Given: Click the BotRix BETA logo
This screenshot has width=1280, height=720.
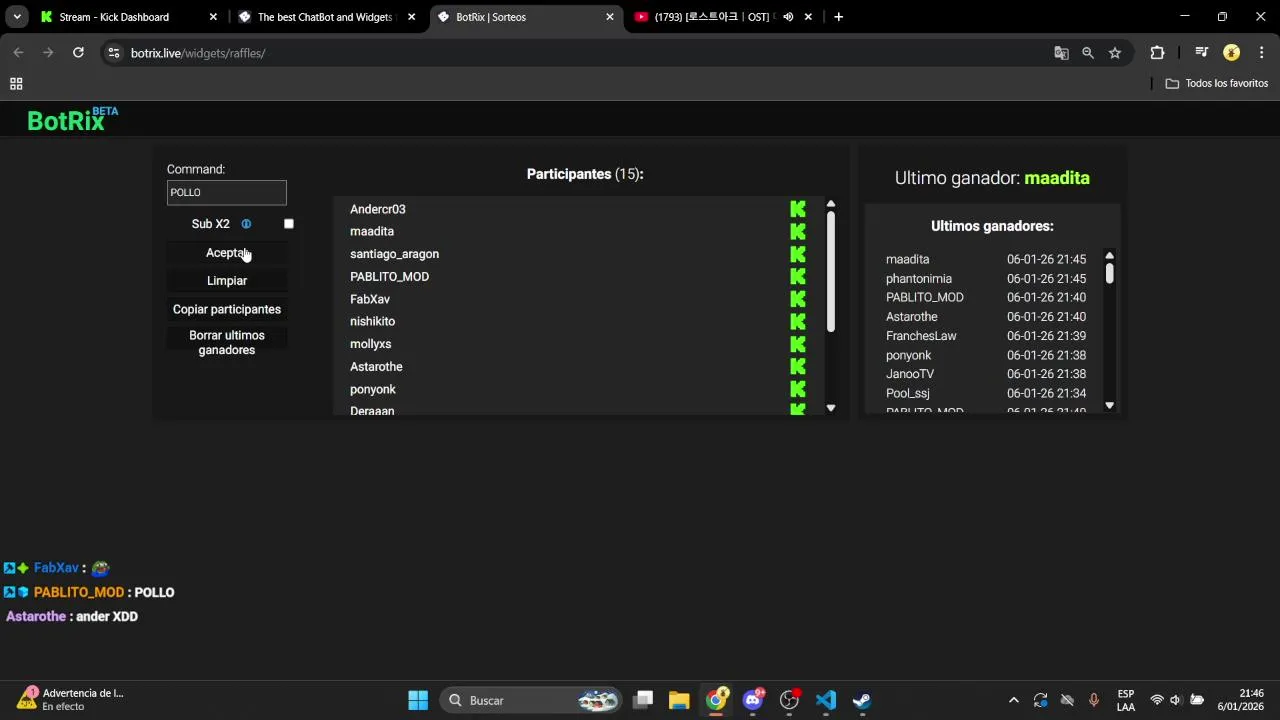Looking at the screenshot, I should click(x=72, y=120).
